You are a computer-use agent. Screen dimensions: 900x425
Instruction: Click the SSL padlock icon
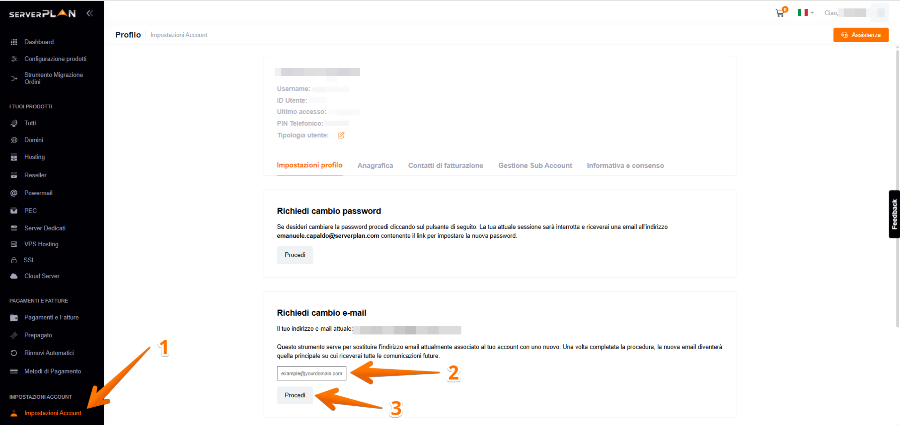[x=14, y=259]
